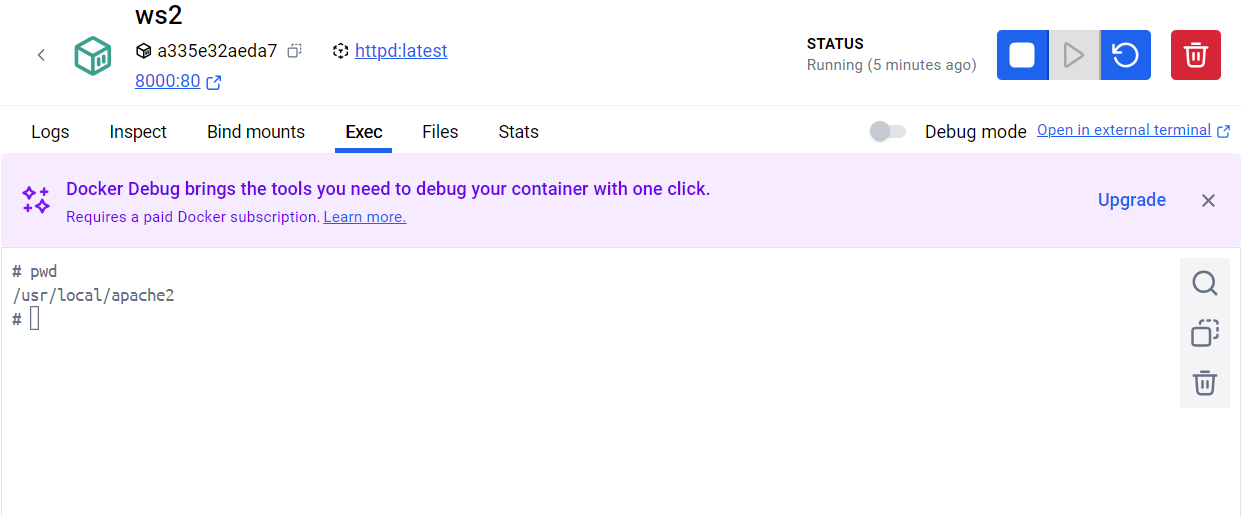The width and height of the screenshot is (1246, 516).
Task: Select the Bind mounts tab
Action: [x=256, y=132]
